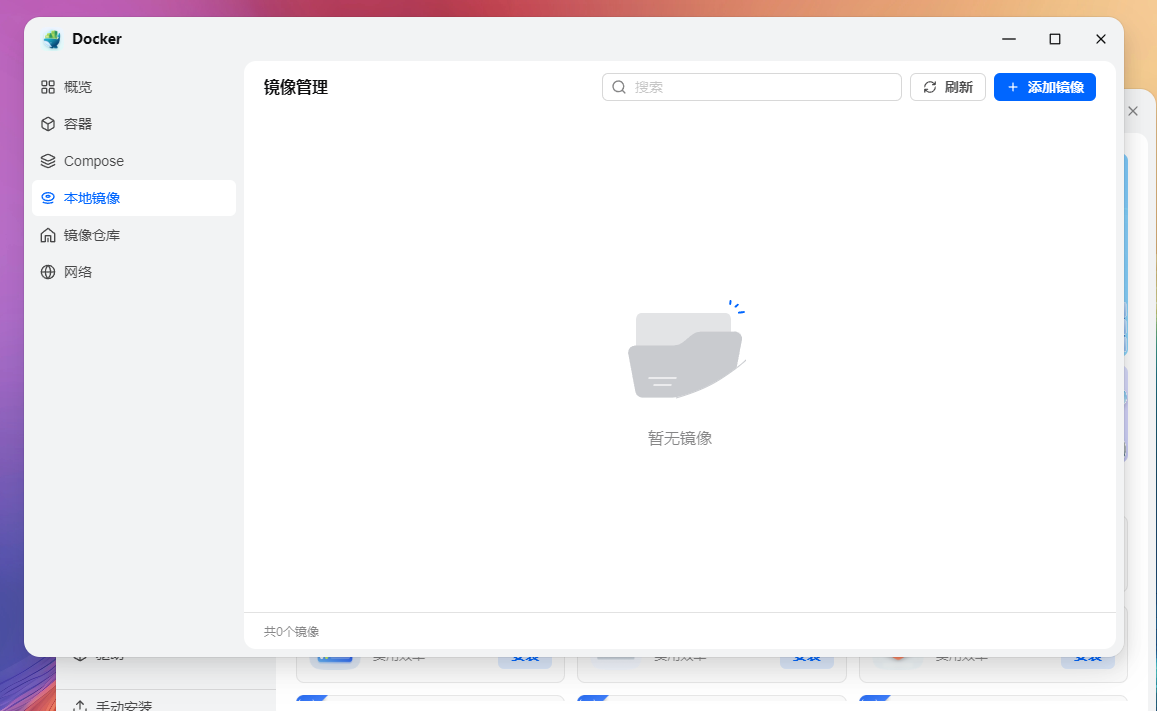
Task: Click the 共0个镜像 status text
Action: 290,631
